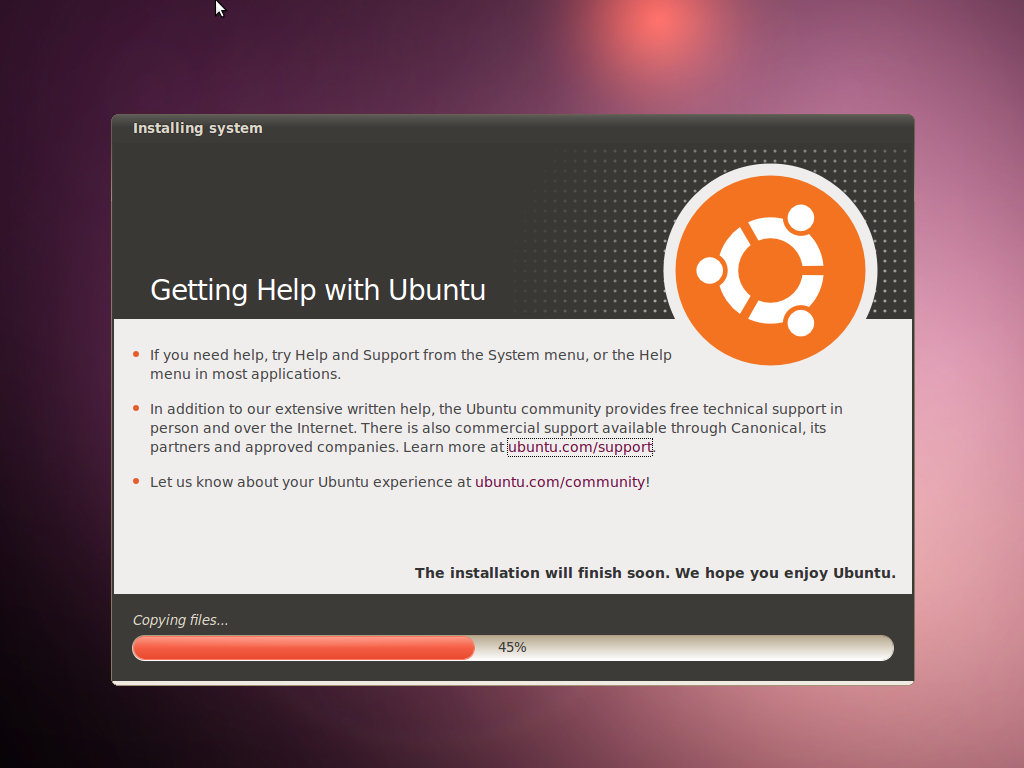Click the 'Copying files...' status text
The width and height of the screenshot is (1024, 768).
coord(180,620)
